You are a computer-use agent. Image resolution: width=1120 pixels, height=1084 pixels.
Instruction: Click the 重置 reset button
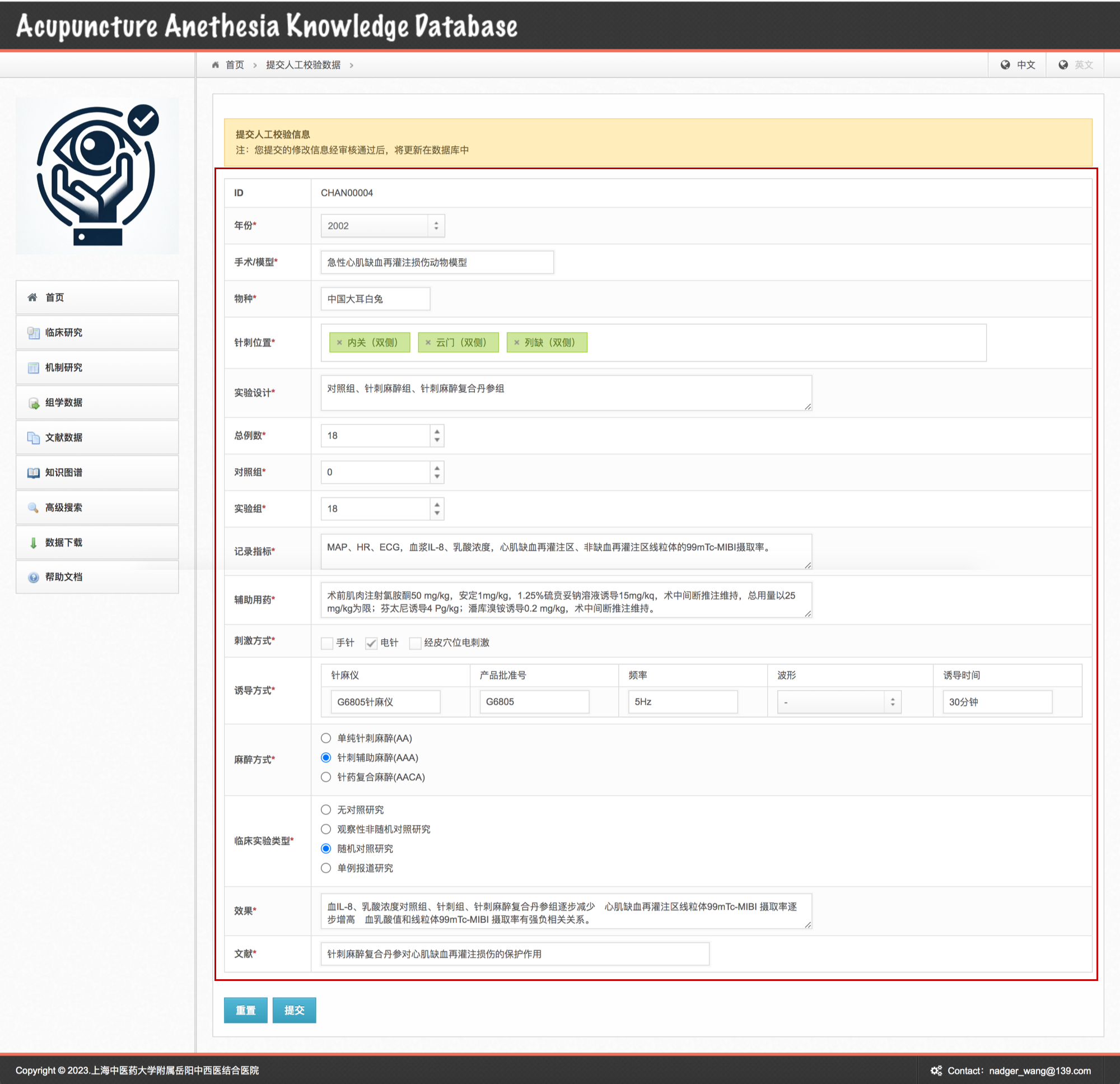[x=245, y=1010]
